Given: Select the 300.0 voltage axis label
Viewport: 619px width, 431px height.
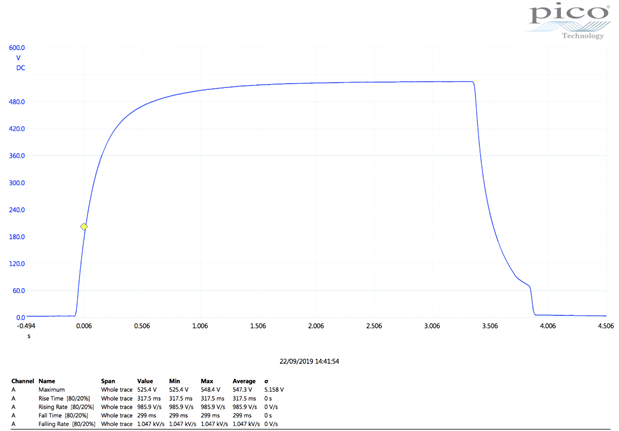Looking at the screenshot, I should [x=17, y=183].
